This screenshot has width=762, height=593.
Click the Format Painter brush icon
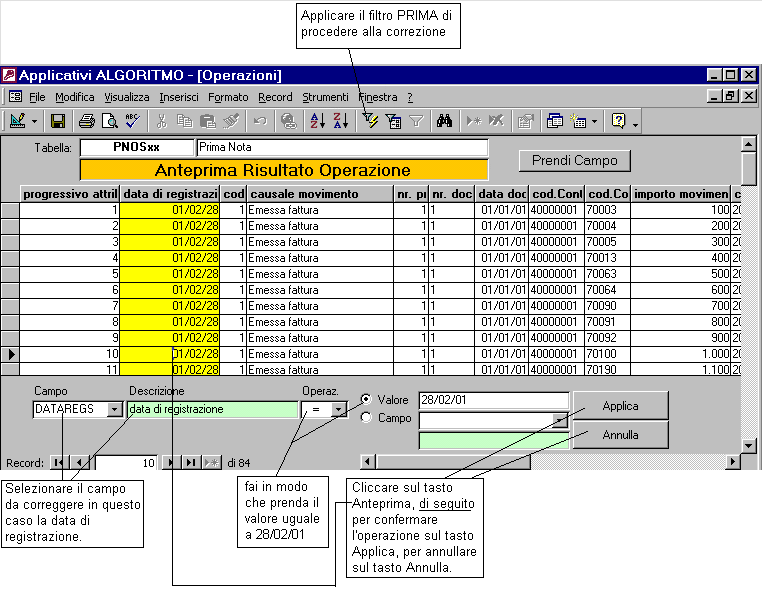pos(231,121)
